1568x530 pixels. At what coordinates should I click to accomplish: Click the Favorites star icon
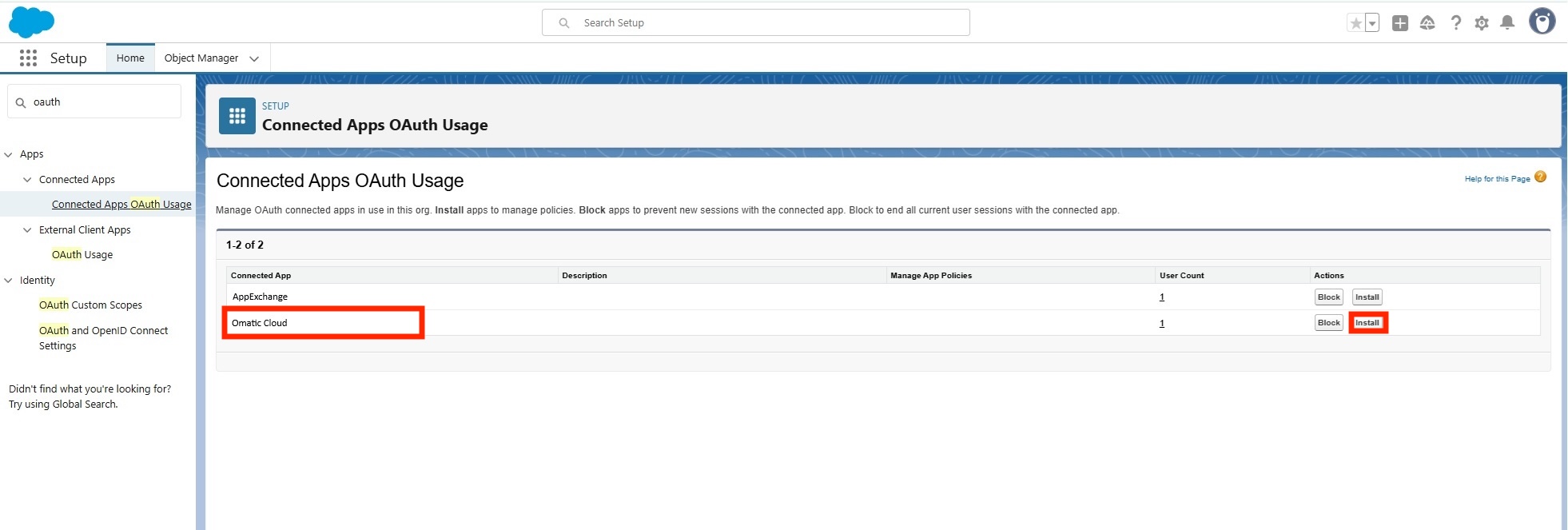[1355, 23]
